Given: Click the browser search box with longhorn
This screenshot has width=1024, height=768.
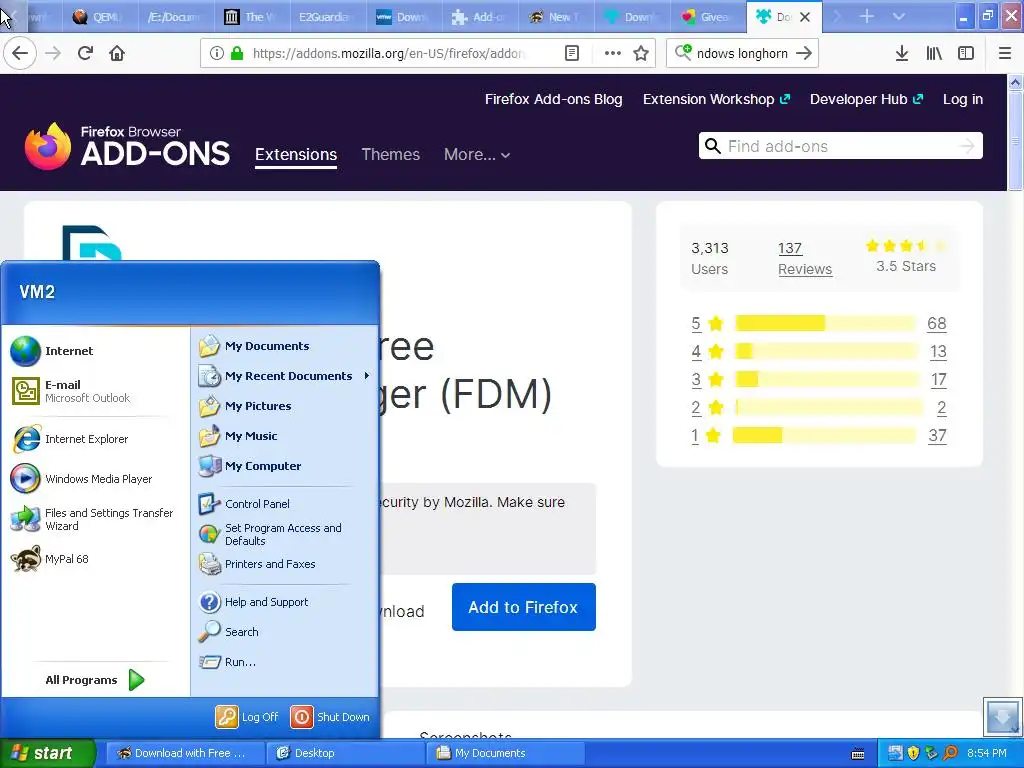Looking at the screenshot, I should coord(741,53).
